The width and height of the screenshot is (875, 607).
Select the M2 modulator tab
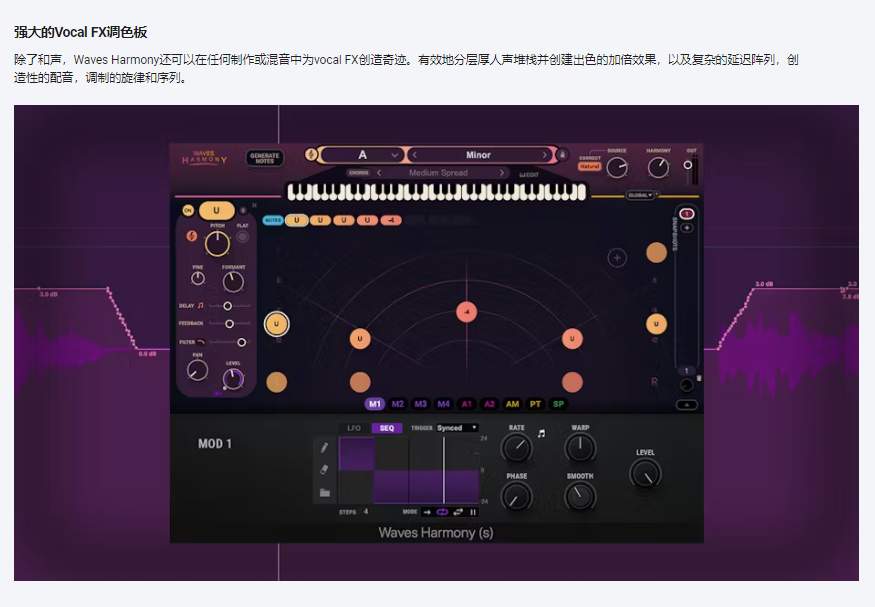click(x=398, y=404)
